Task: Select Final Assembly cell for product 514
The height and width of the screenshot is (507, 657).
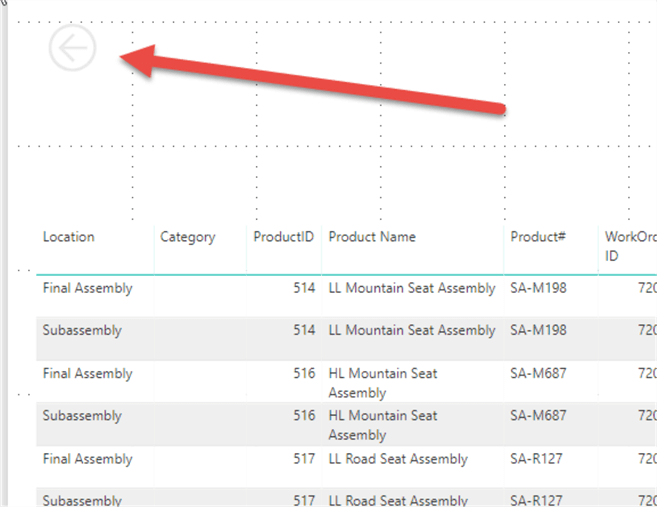Action: pyautogui.click(x=88, y=288)
